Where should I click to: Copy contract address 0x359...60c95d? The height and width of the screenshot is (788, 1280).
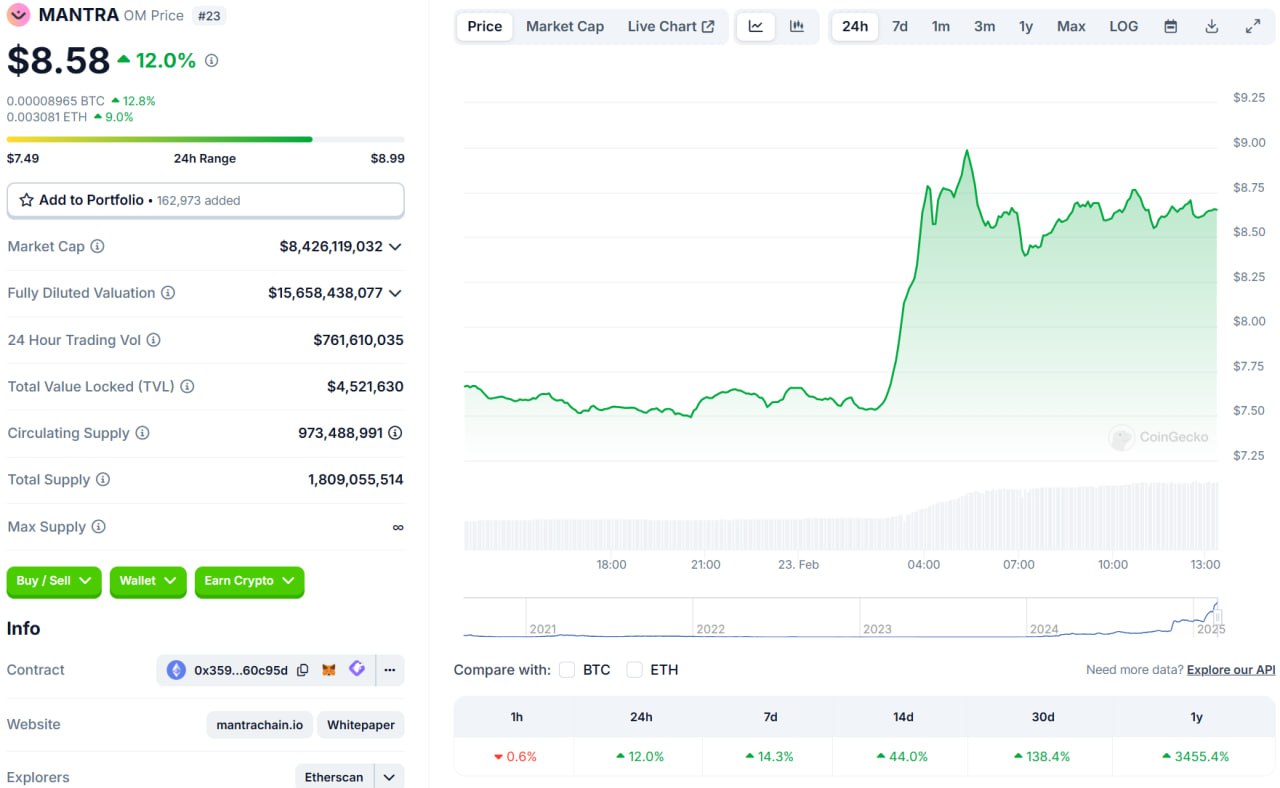[x=303, y=670]
